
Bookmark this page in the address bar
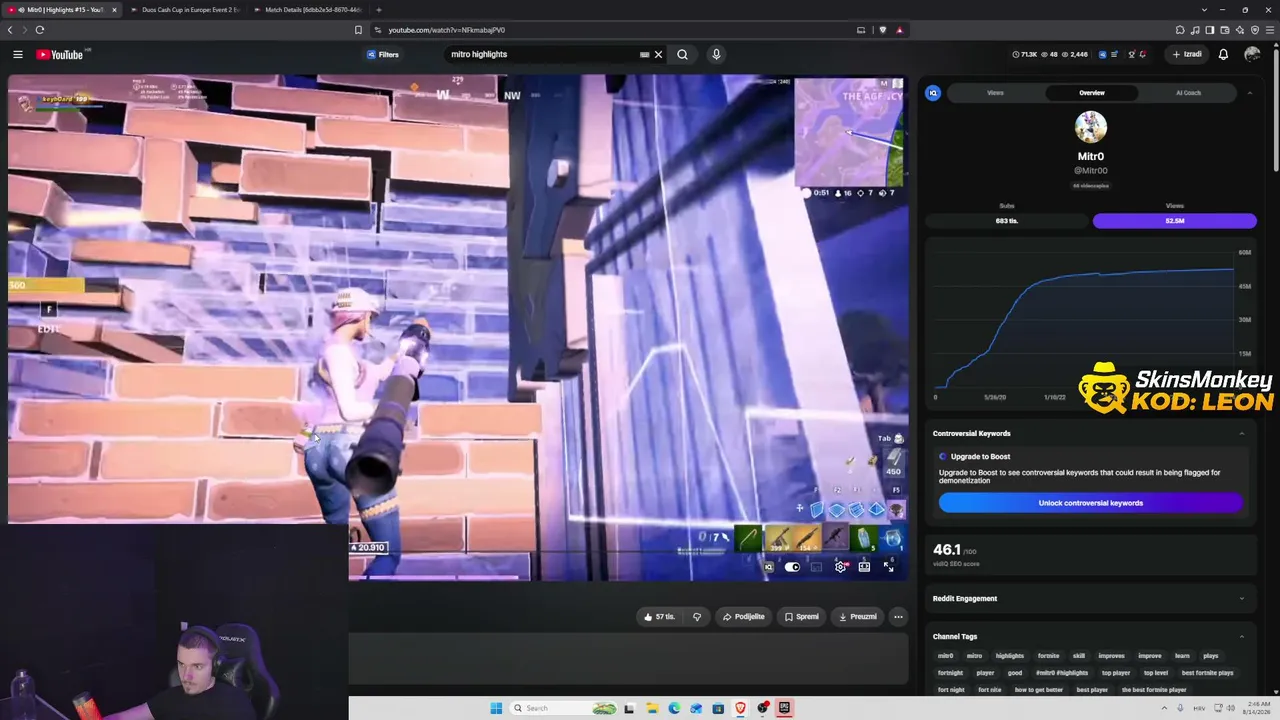point(358,30)
